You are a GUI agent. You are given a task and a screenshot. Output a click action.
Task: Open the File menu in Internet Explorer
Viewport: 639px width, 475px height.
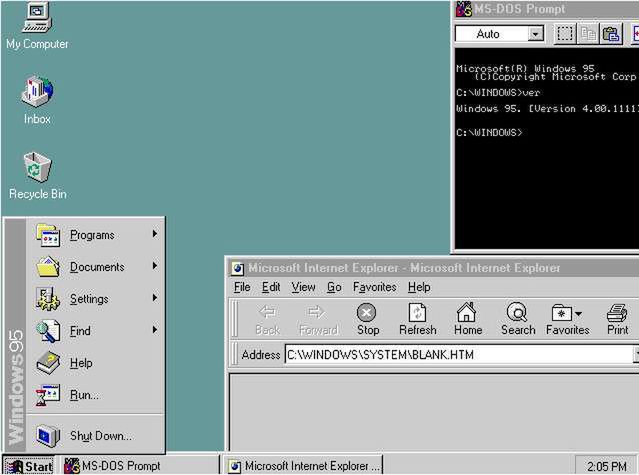point(242,287)
